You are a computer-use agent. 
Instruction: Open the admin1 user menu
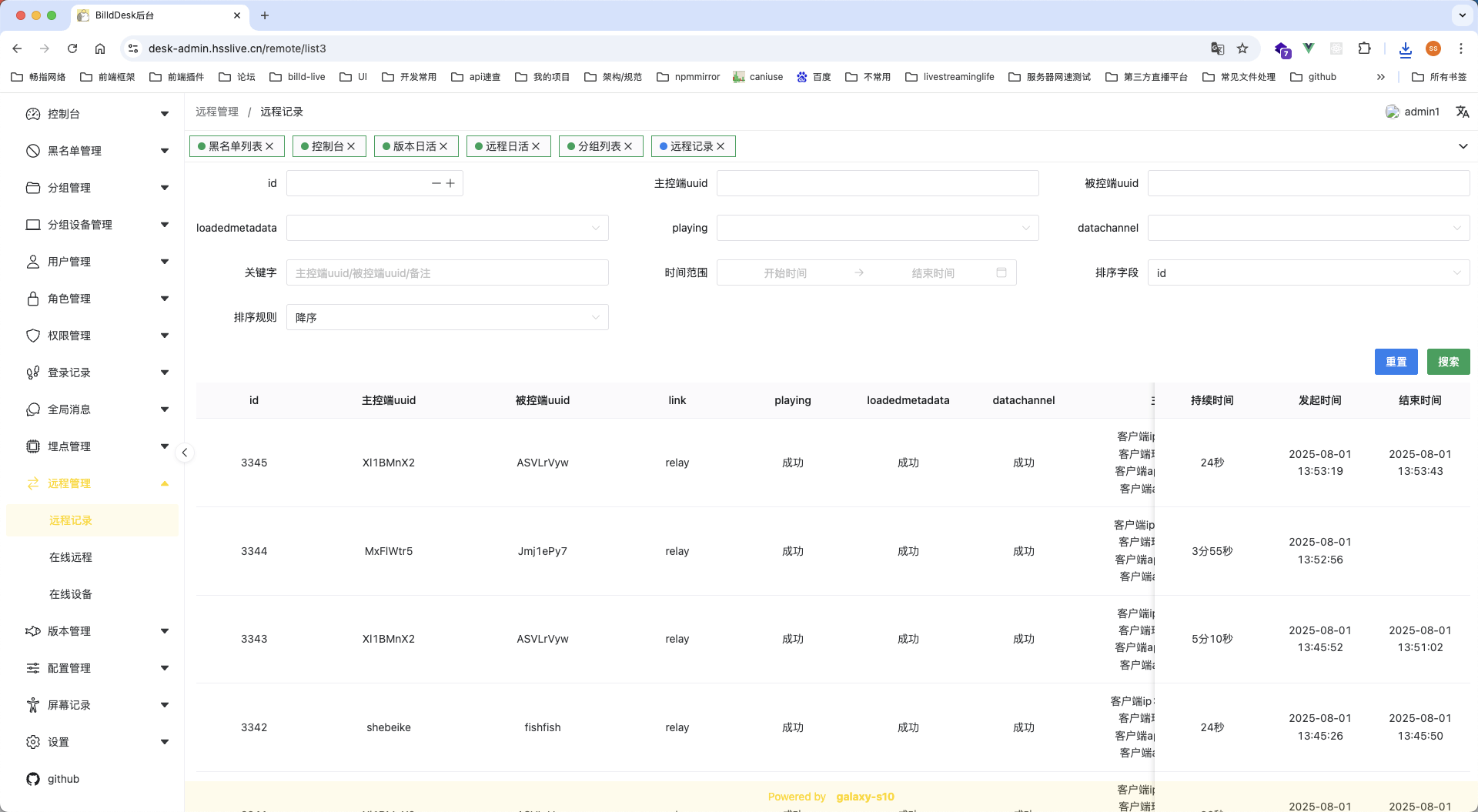1413,112
